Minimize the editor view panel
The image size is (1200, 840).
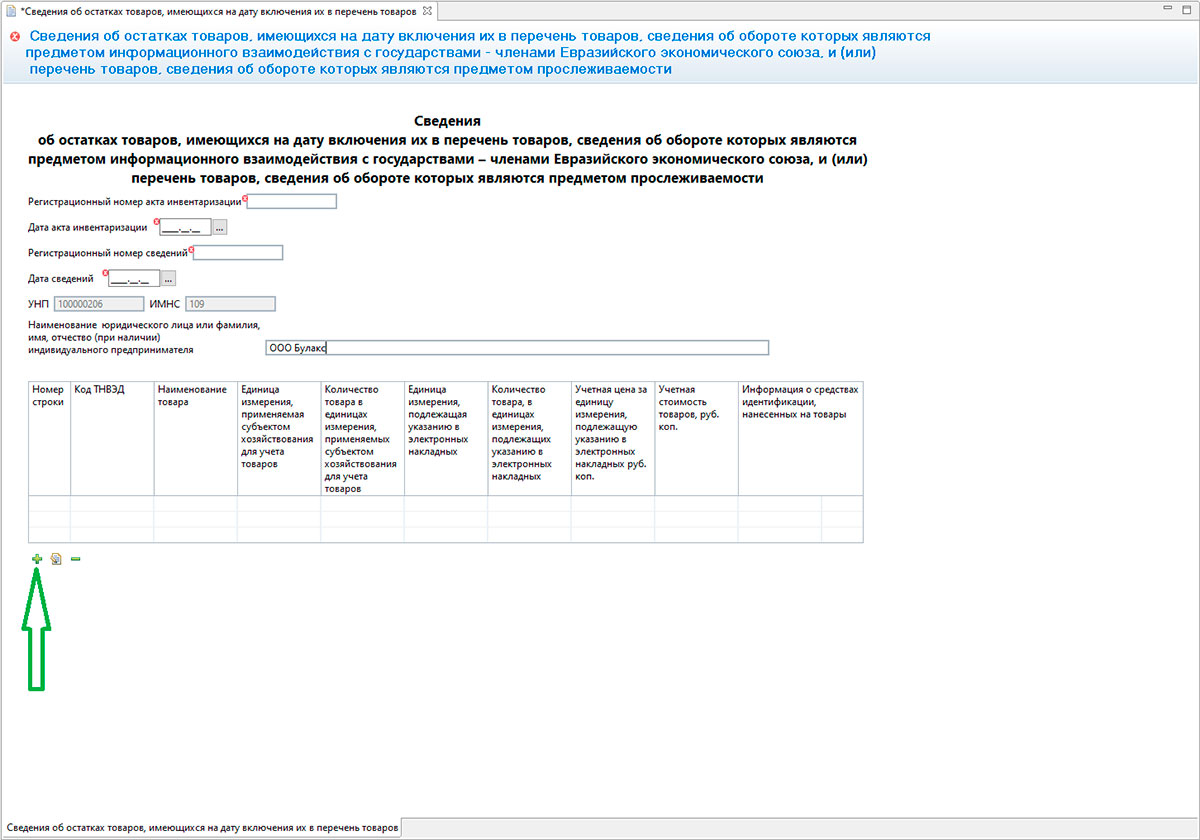pos(1167,8)
